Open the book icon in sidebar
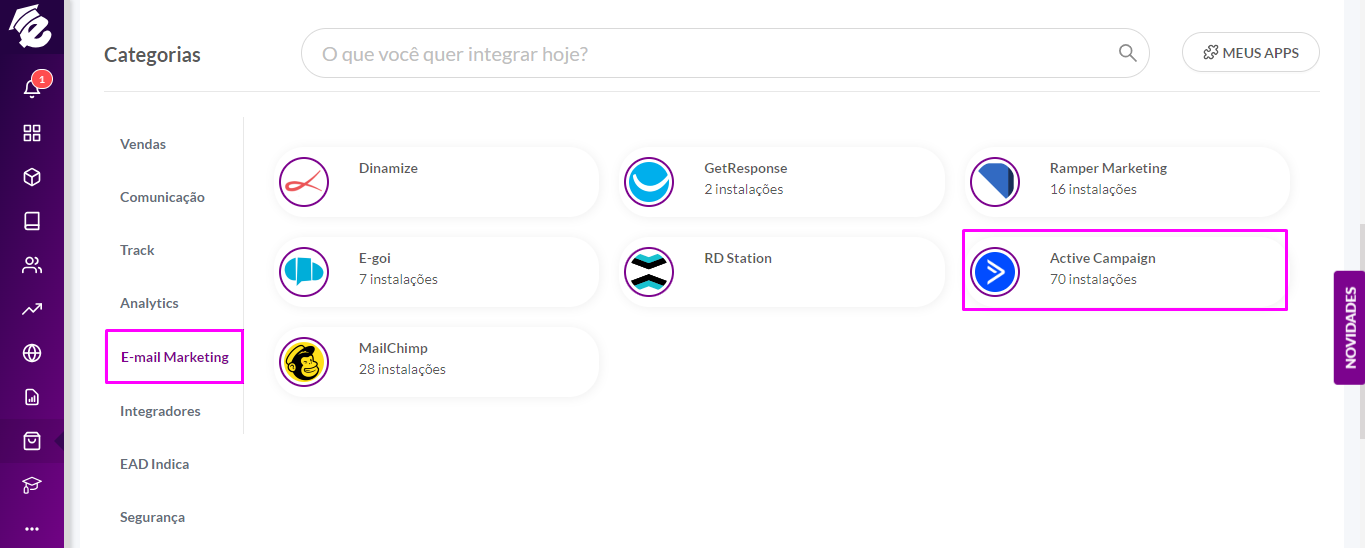 pos(32,221)
